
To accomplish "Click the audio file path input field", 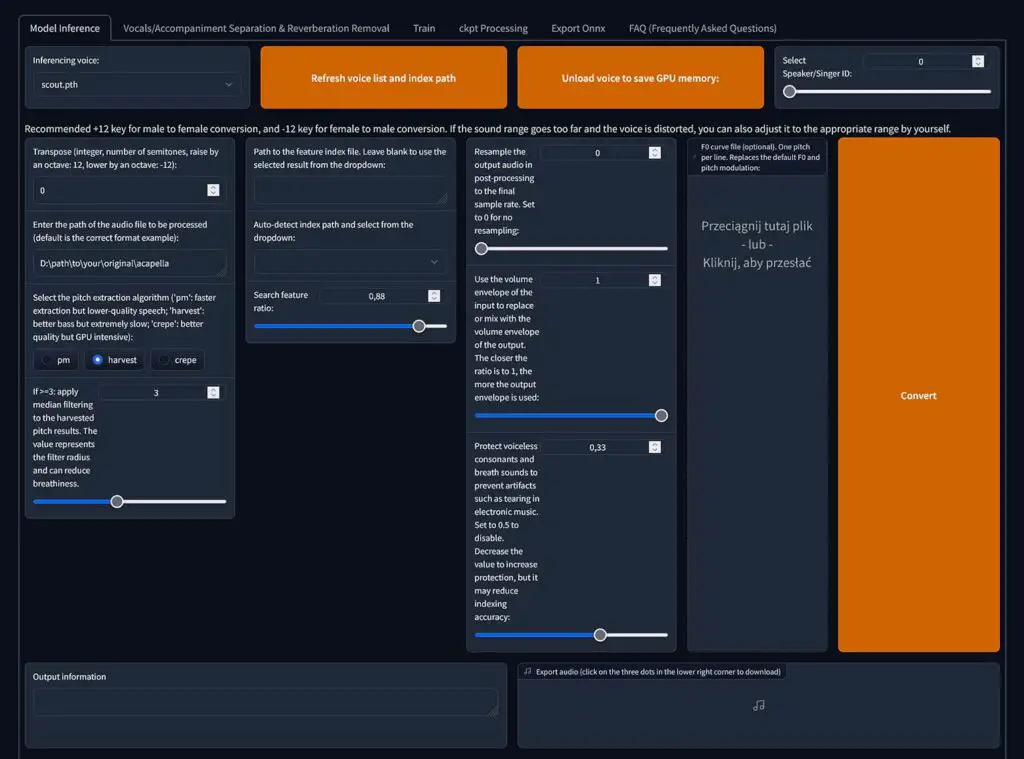I will [x=129, y=263].
